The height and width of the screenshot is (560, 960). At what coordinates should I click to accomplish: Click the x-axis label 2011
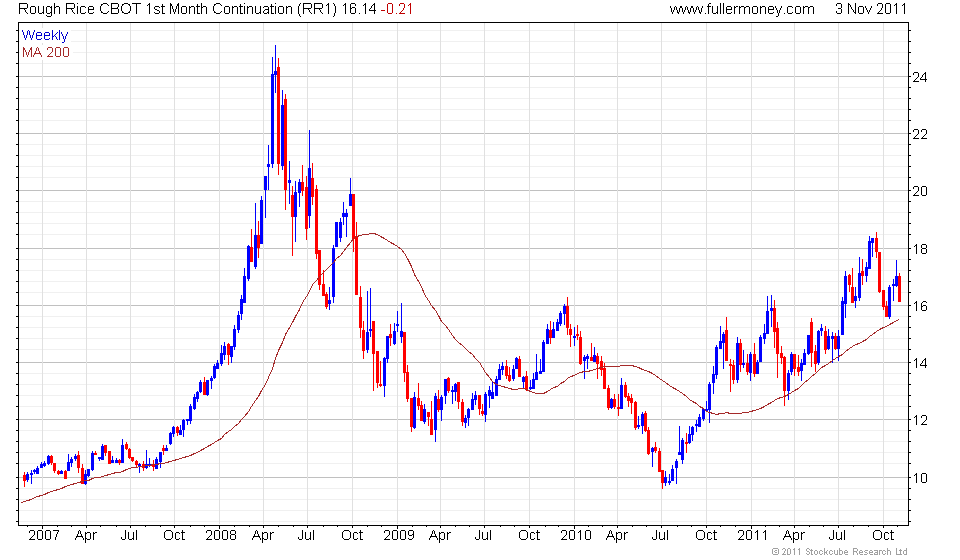[x=752, y=535]
